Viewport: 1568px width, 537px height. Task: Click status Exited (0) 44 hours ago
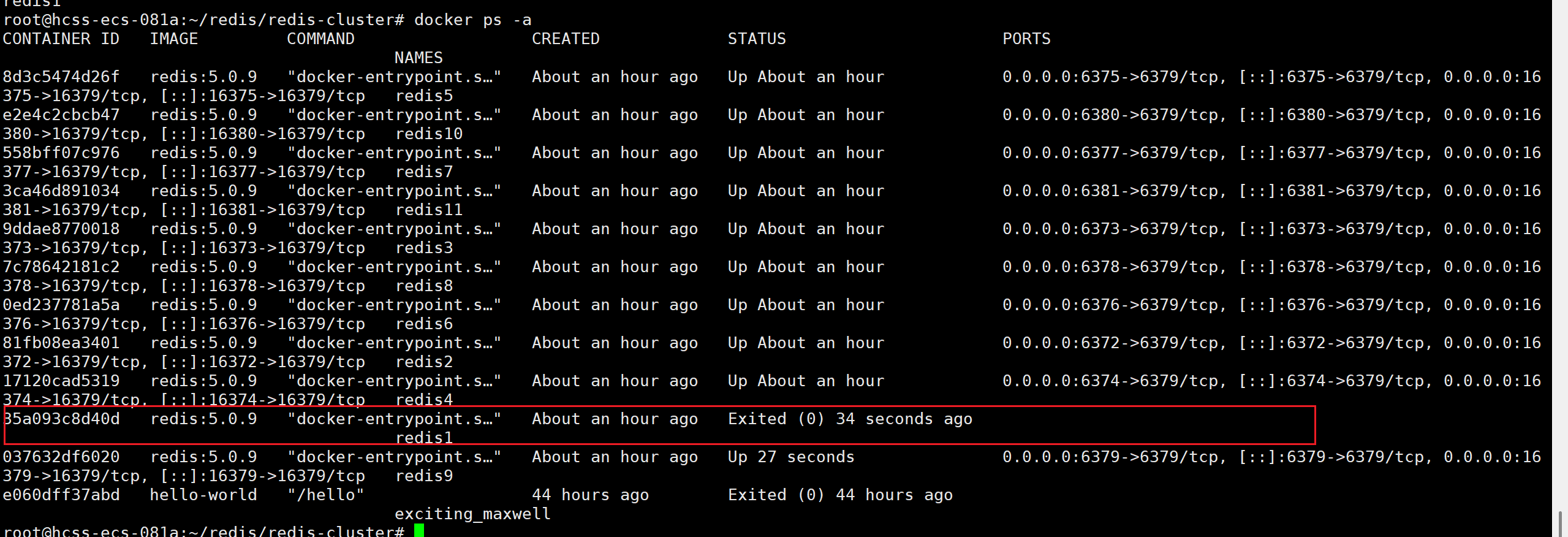point(840,495)
